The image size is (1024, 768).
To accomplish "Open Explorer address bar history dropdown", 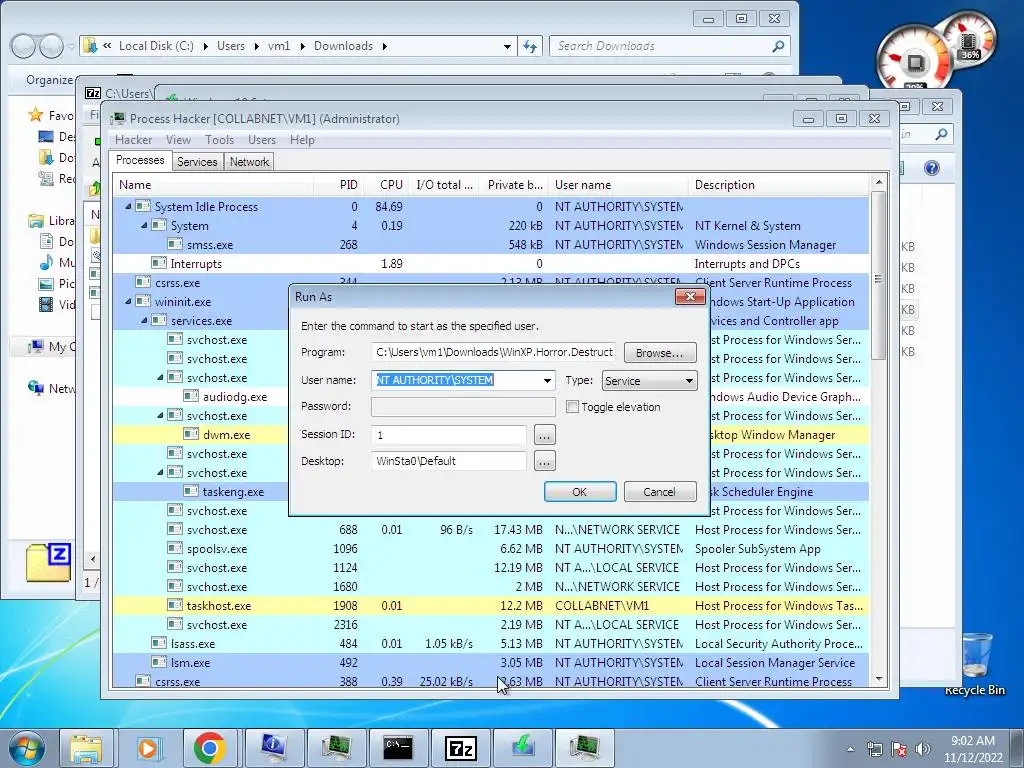I will 507,46.
